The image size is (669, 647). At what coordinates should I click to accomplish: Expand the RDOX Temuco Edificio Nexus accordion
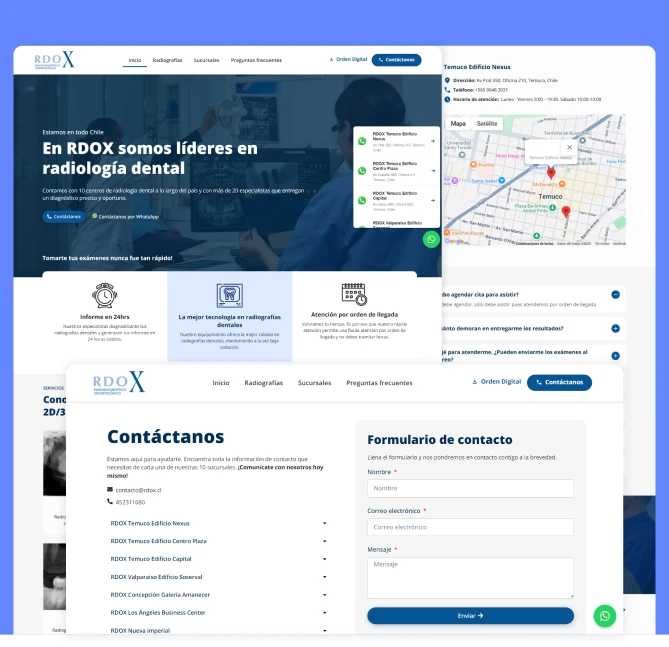click(217, 523)
